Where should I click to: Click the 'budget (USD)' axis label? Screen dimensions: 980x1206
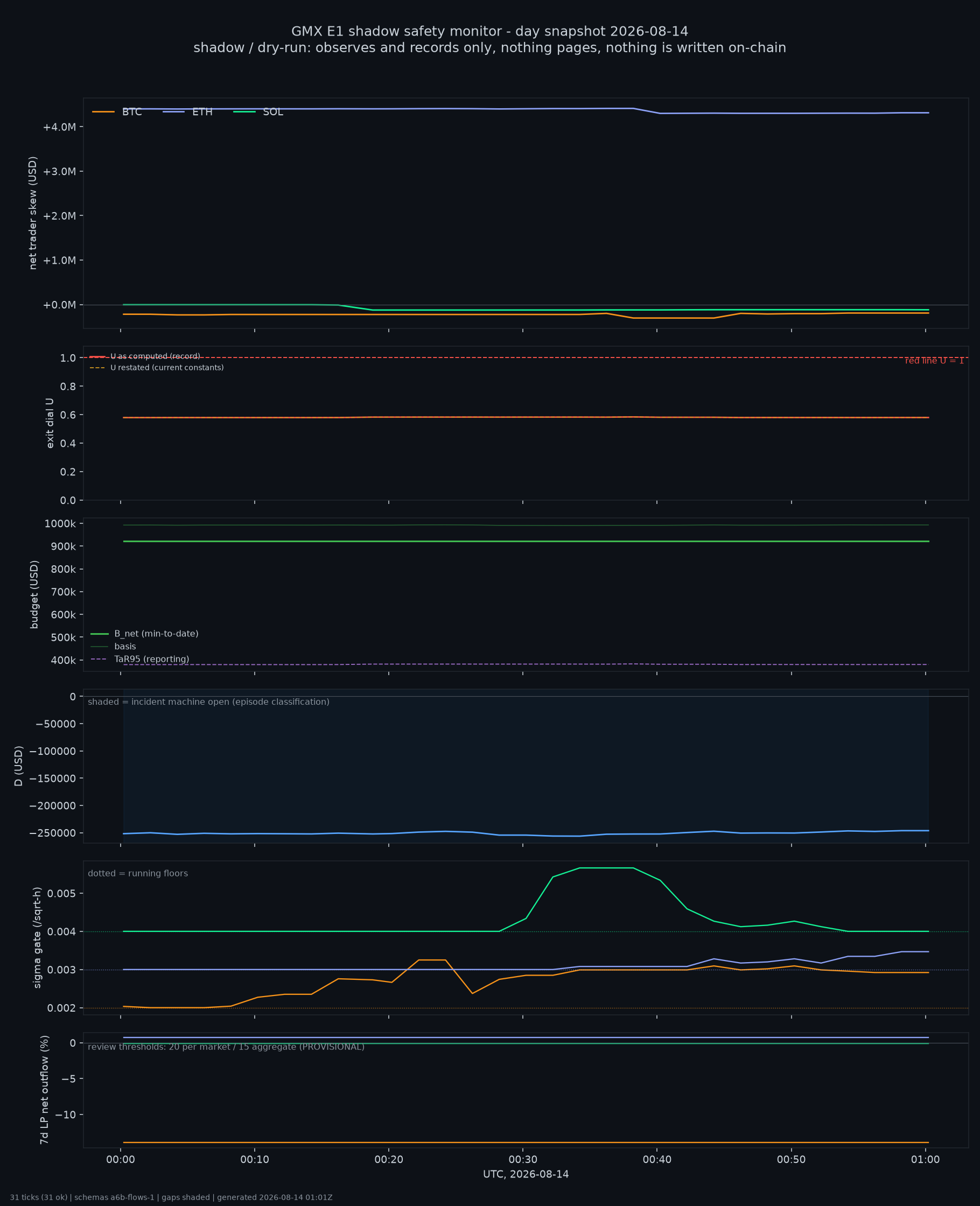click(x=34, y=594)
